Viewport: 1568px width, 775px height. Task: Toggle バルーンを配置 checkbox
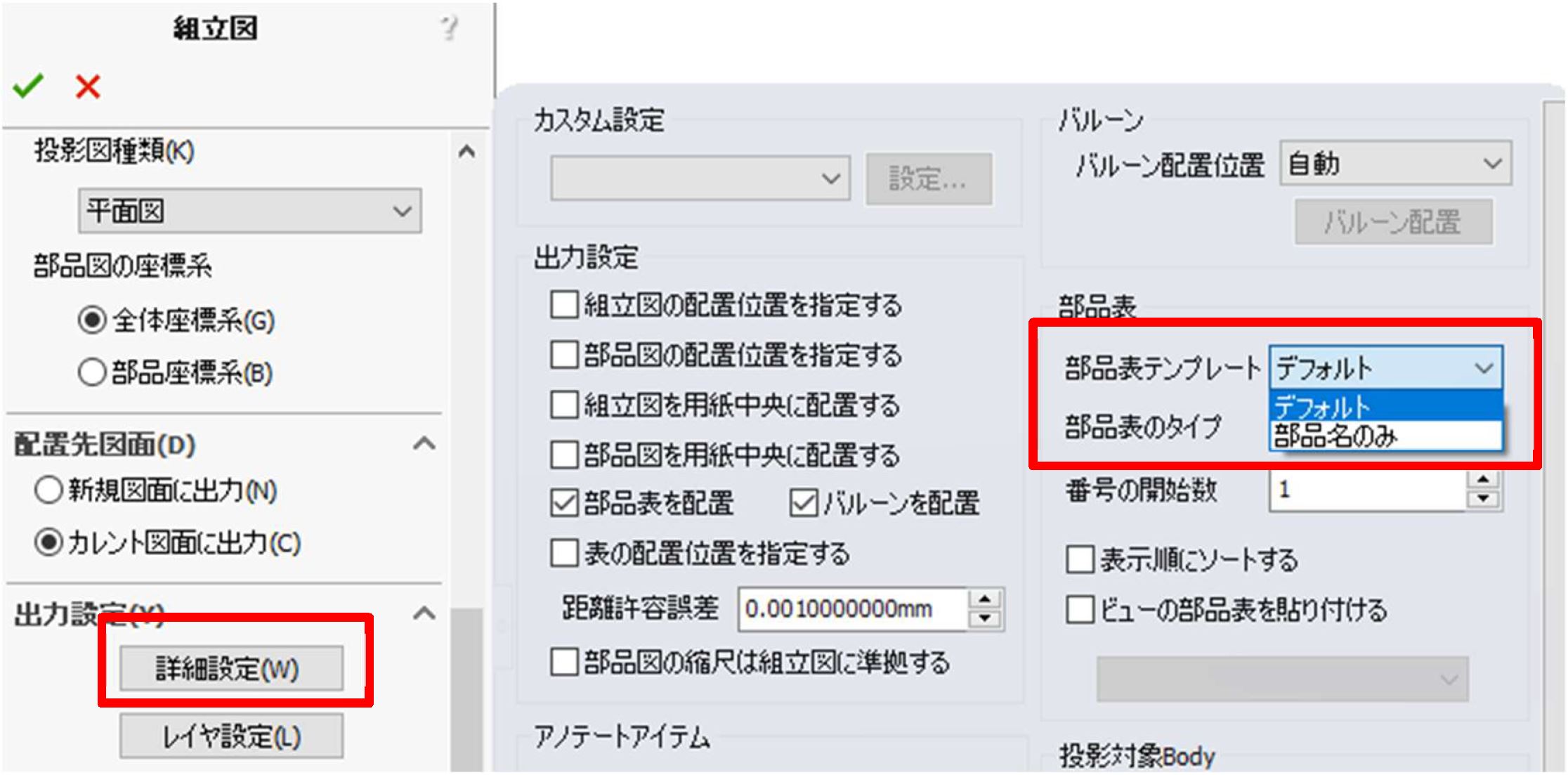click(x=804, y=503)
